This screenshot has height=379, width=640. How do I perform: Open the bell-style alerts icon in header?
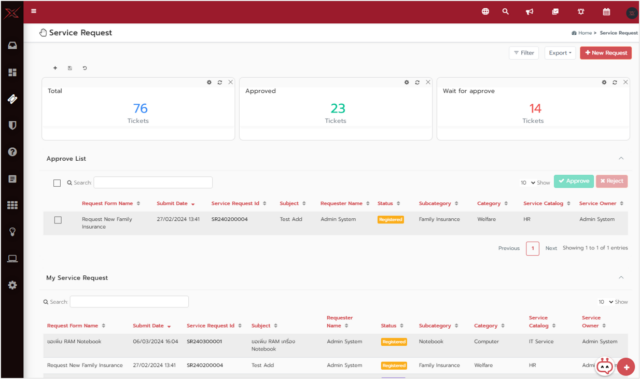581,11
